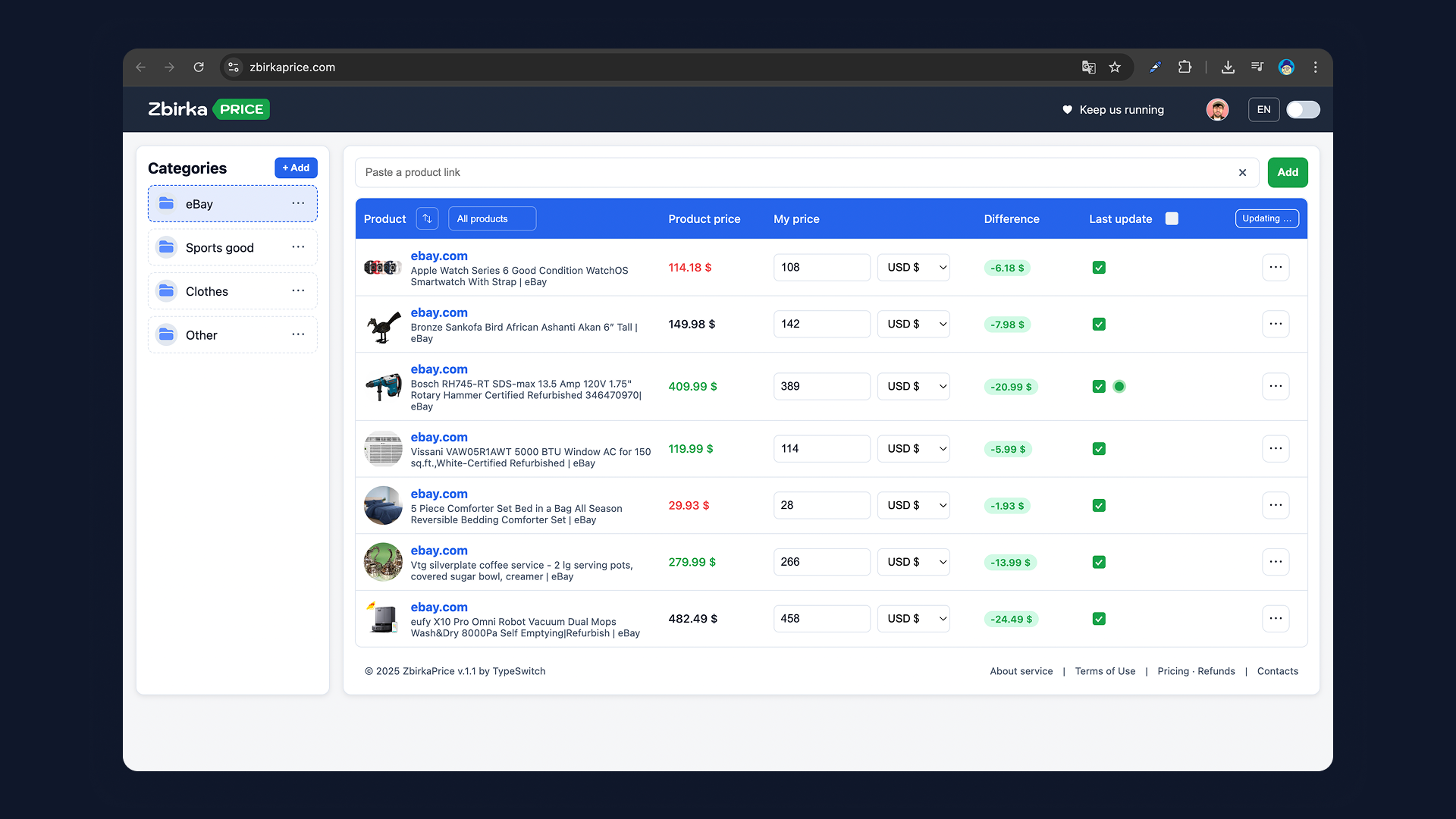Viewport: 1456px width, 819px height.
Task: Click the Zbirka PRICE logo
Action: (209, 109)
